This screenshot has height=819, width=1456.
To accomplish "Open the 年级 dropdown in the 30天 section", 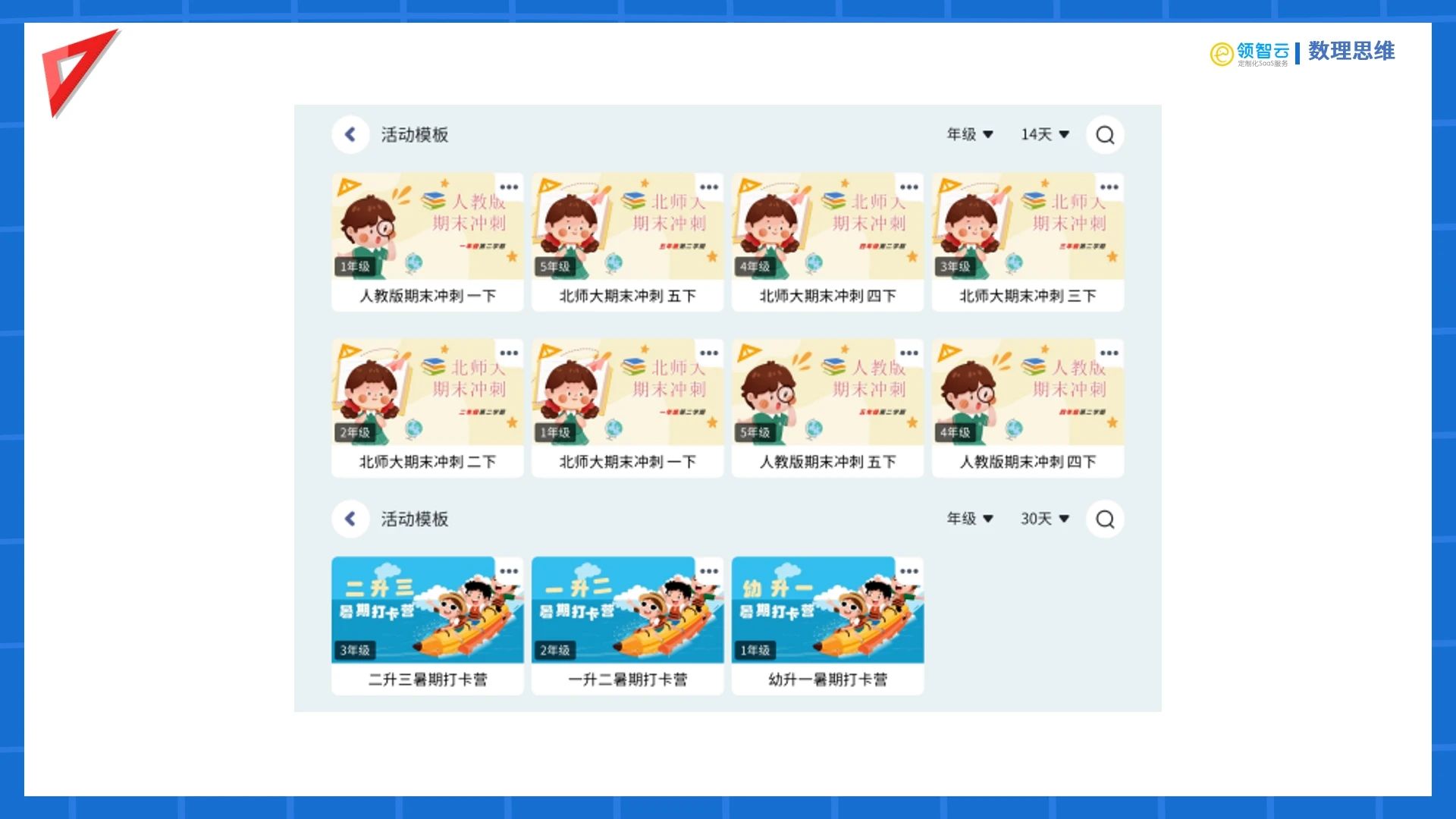I will (x=971, y=519).
